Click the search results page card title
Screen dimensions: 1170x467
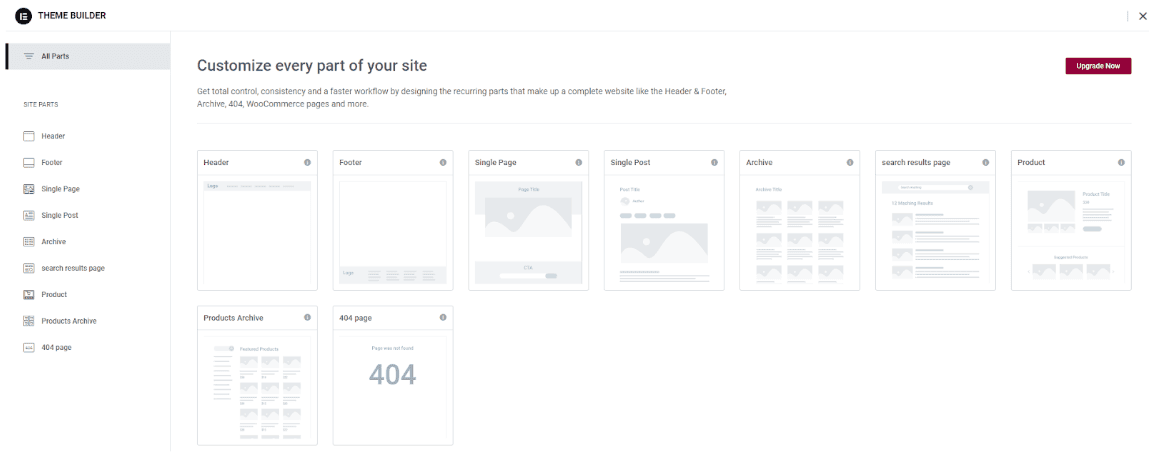pyautogui.click(x=916, y=163)
